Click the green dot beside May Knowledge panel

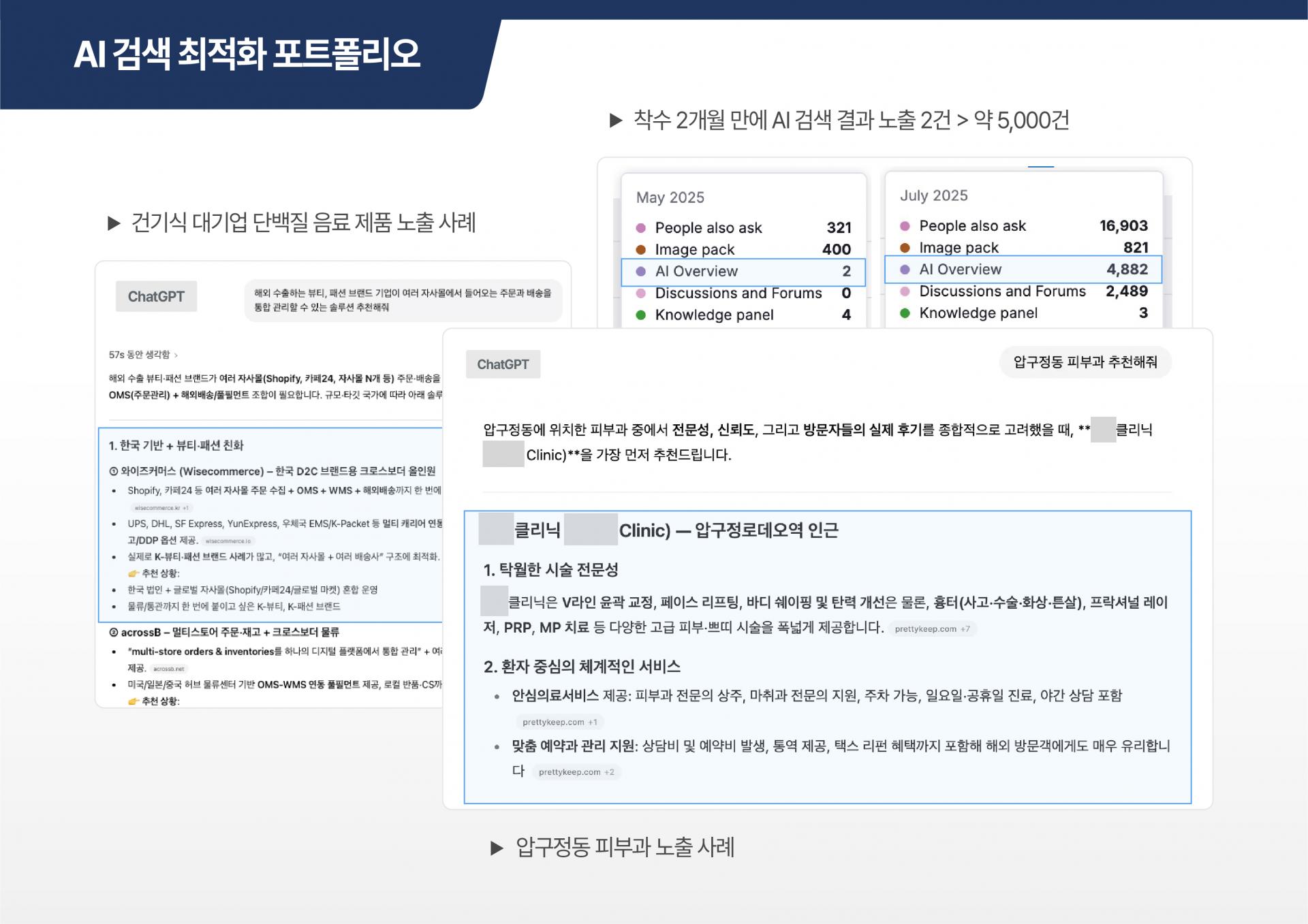[640, 315]
